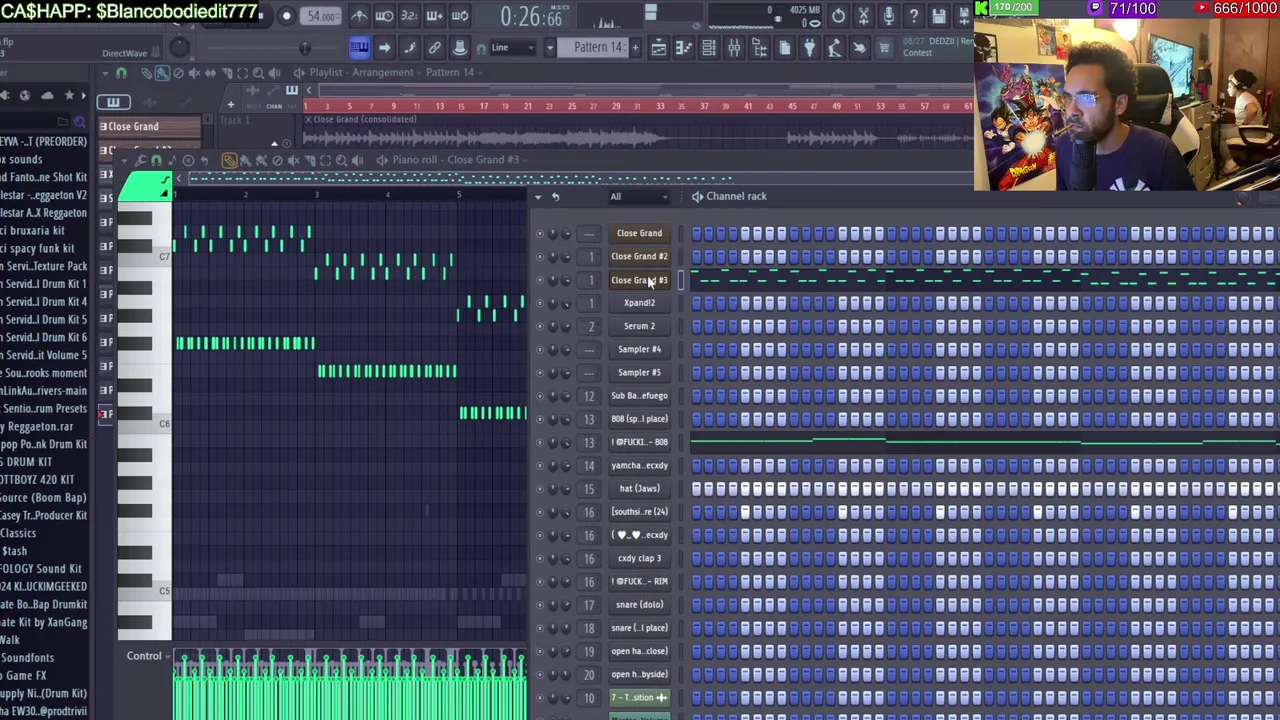Select the Playlist zoom magnifier tool
The height and width of the screenshot is (720, 1280).
tap(258, 73)
